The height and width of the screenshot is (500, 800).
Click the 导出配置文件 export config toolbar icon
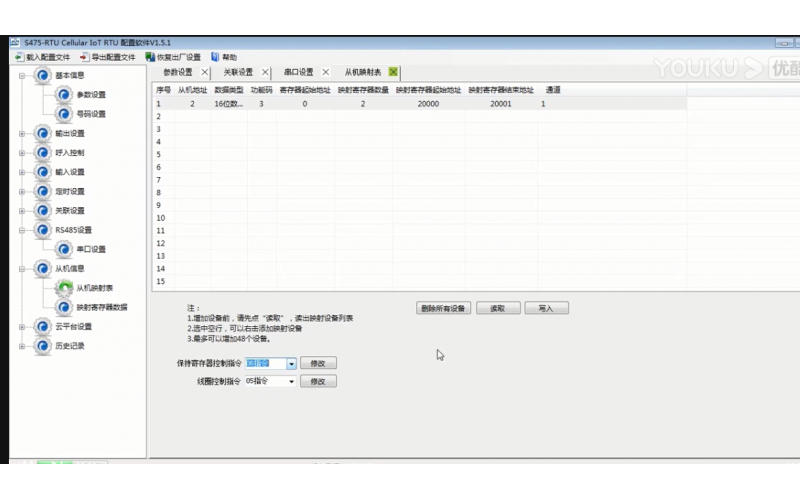click(x=84, y=57)
